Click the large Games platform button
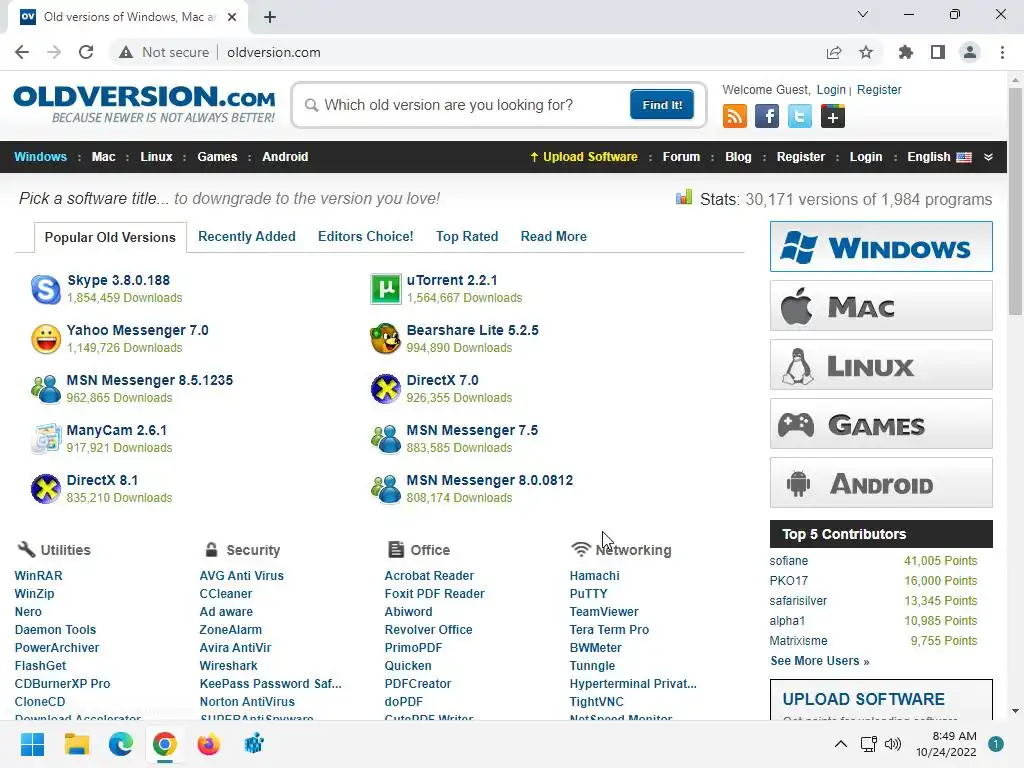 coord(881,424)
